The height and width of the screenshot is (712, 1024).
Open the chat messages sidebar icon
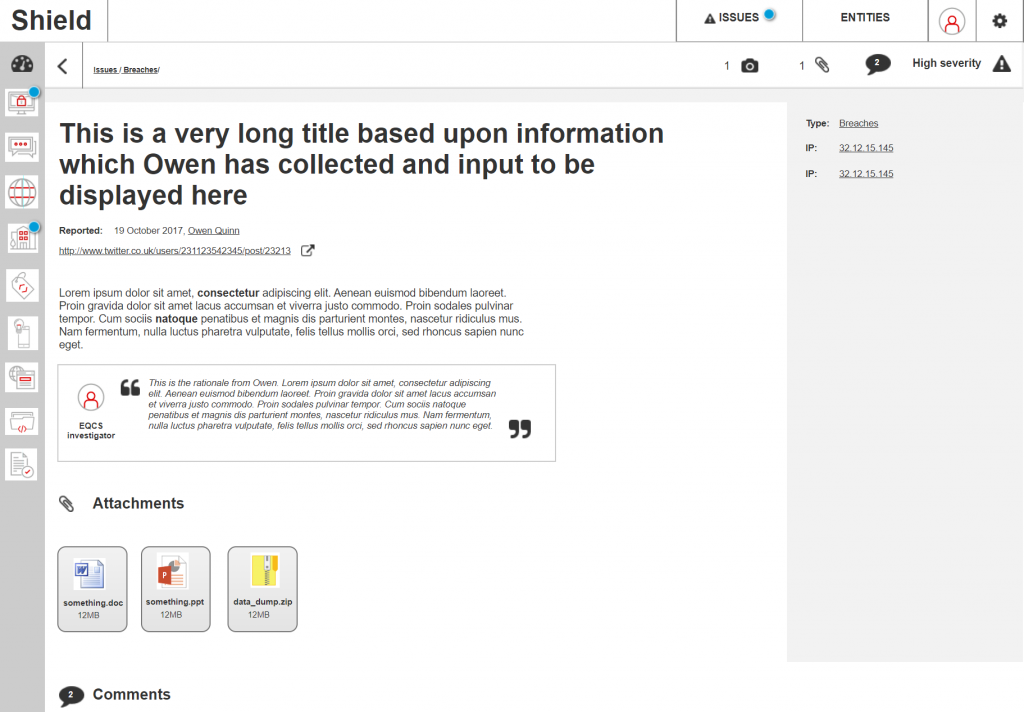(x=21, y=147)
